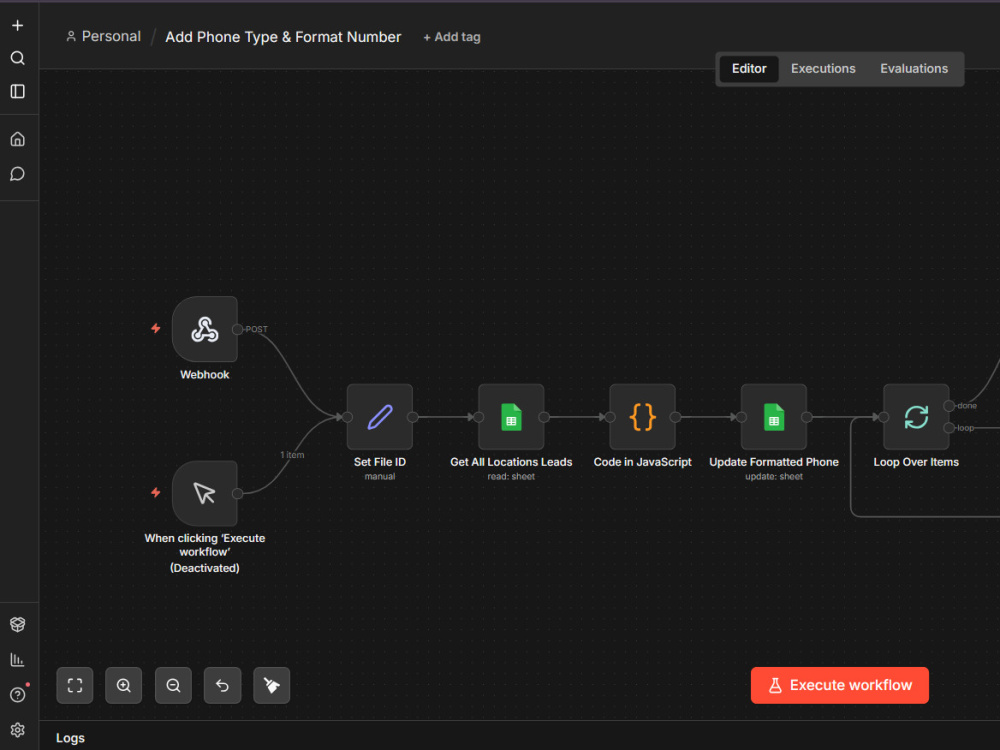Click the '1 item' connection label
The image size is (1000, 750).
point(292,455)
